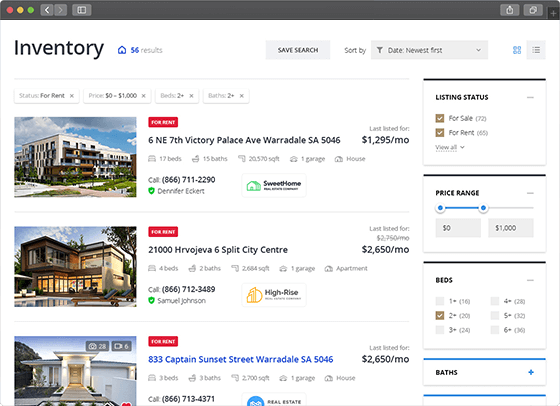Open the Captain Sunset Street house photo
Viewport: 560px width, 406px height.
(x=75, y=371)
